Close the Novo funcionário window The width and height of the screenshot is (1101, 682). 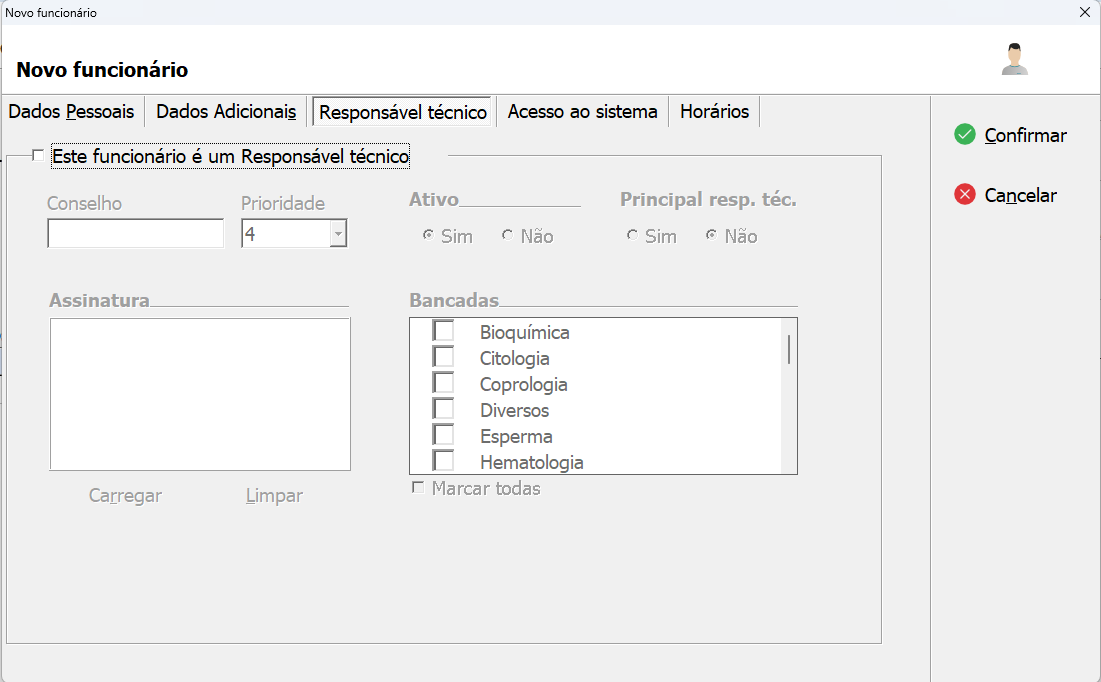click(x=1084, y=13)
